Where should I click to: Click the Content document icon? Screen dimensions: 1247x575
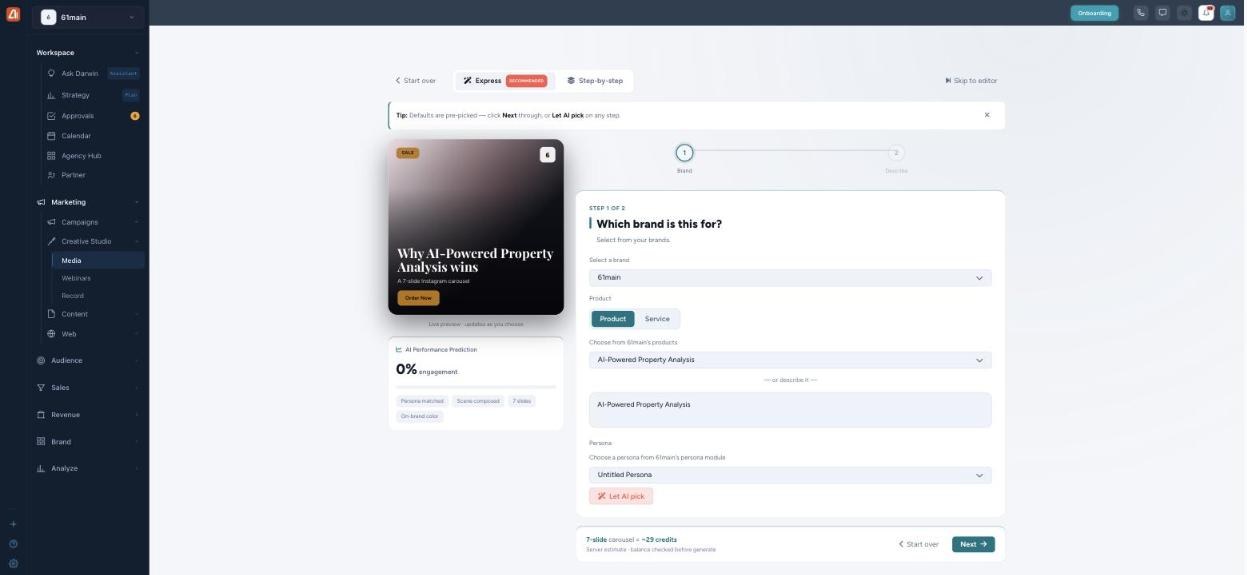(52, 314)
